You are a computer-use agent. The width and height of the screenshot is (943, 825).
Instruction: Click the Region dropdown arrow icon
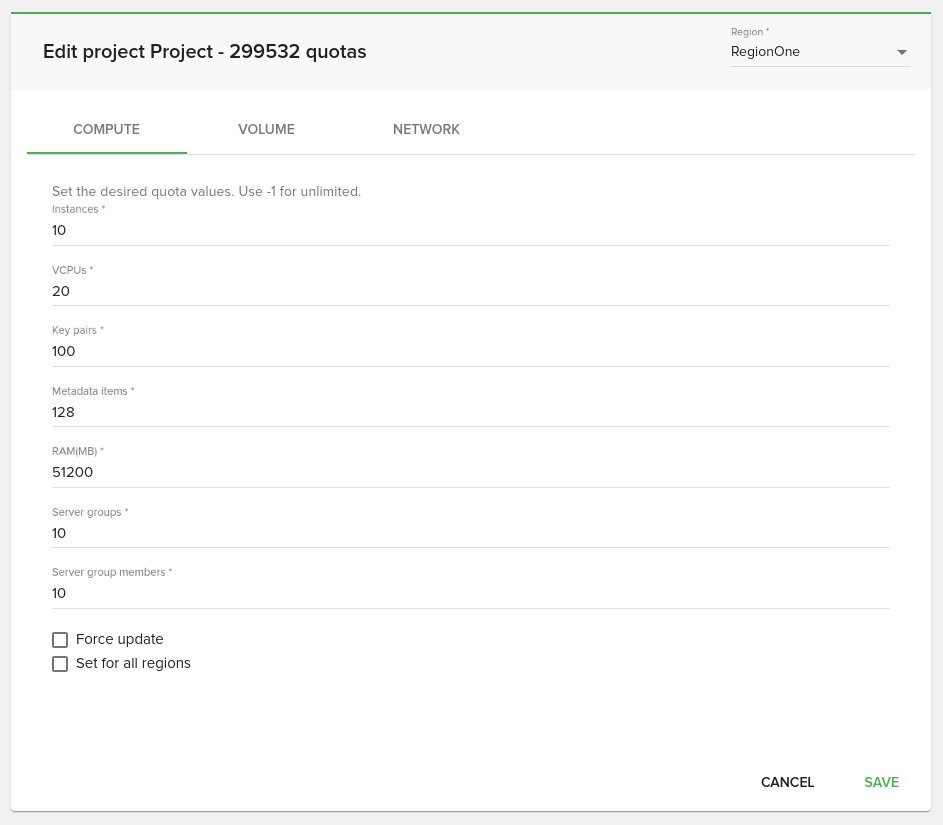pyautogui.click(x=902, y=52)
